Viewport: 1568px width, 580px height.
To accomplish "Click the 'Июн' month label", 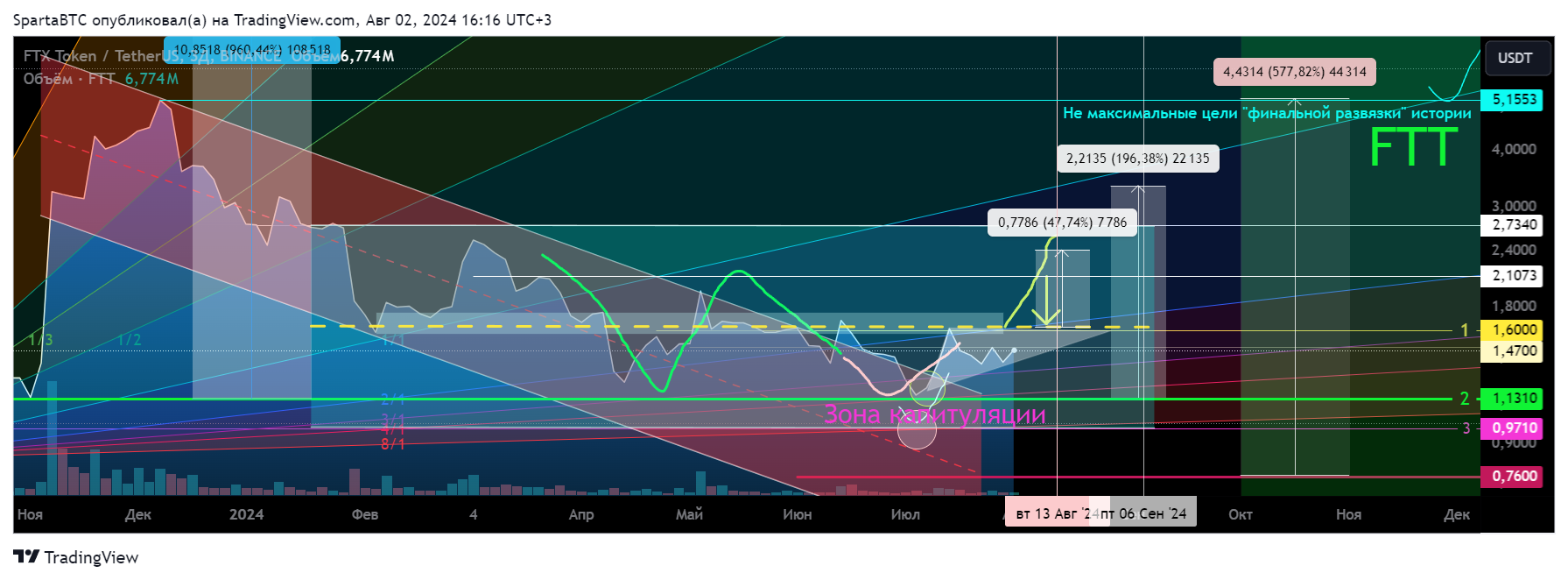I will [798, 514].
